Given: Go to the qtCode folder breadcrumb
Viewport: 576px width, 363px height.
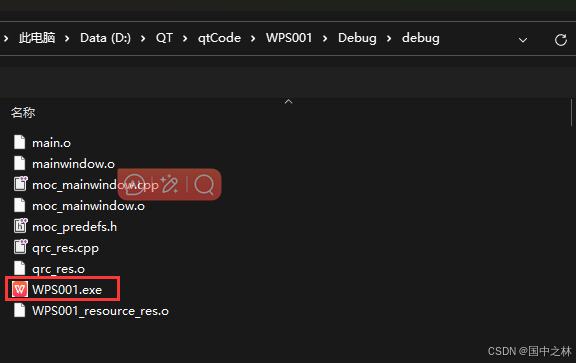Looking at the screenshot, I should (x=219, y=38).
